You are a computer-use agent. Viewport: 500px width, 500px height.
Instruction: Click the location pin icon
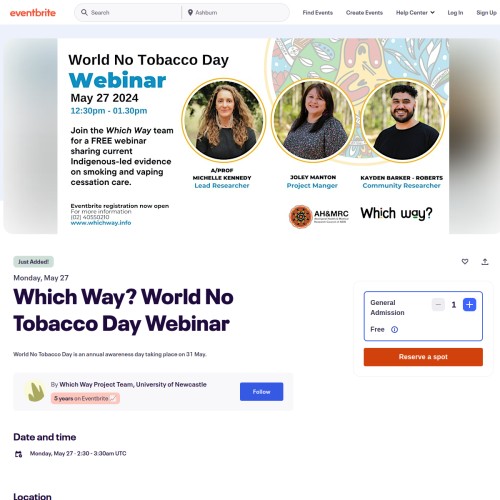click(x=190, y=12)
